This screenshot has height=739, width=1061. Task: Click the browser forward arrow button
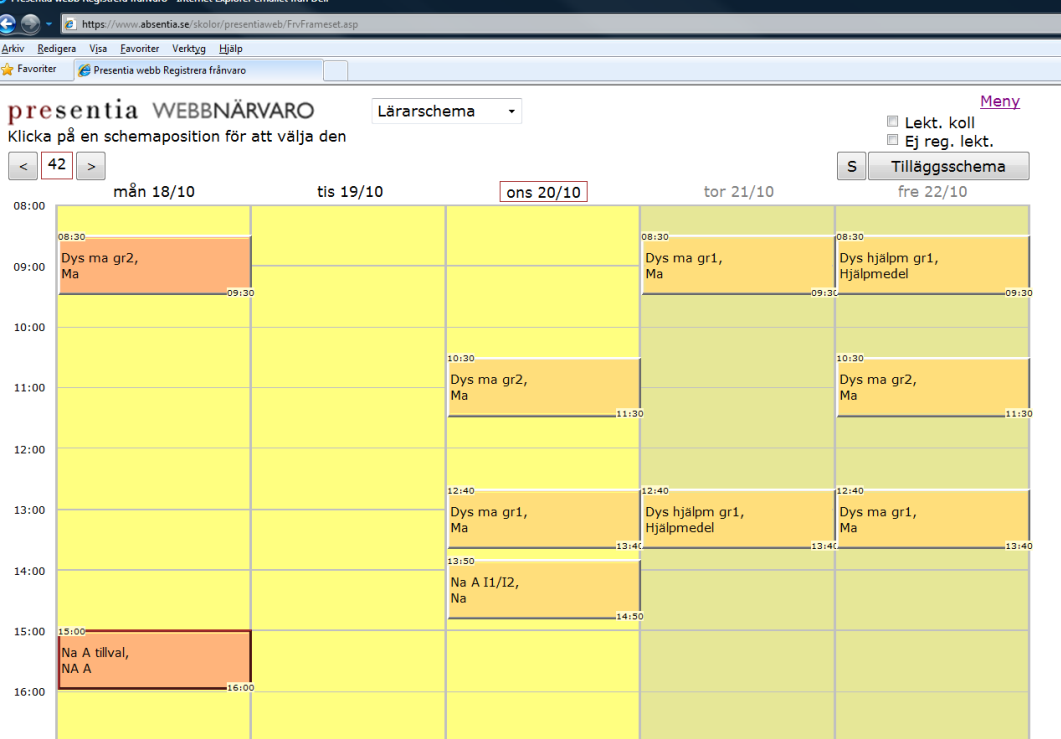(x=31, y=23)
